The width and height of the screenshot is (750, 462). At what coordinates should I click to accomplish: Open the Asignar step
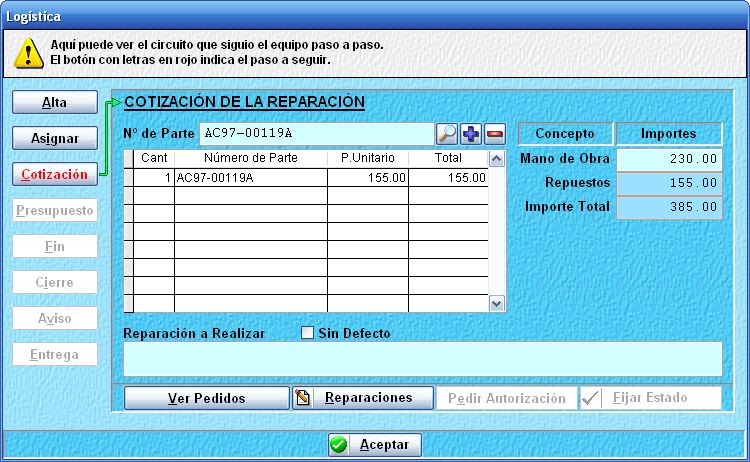55,138
